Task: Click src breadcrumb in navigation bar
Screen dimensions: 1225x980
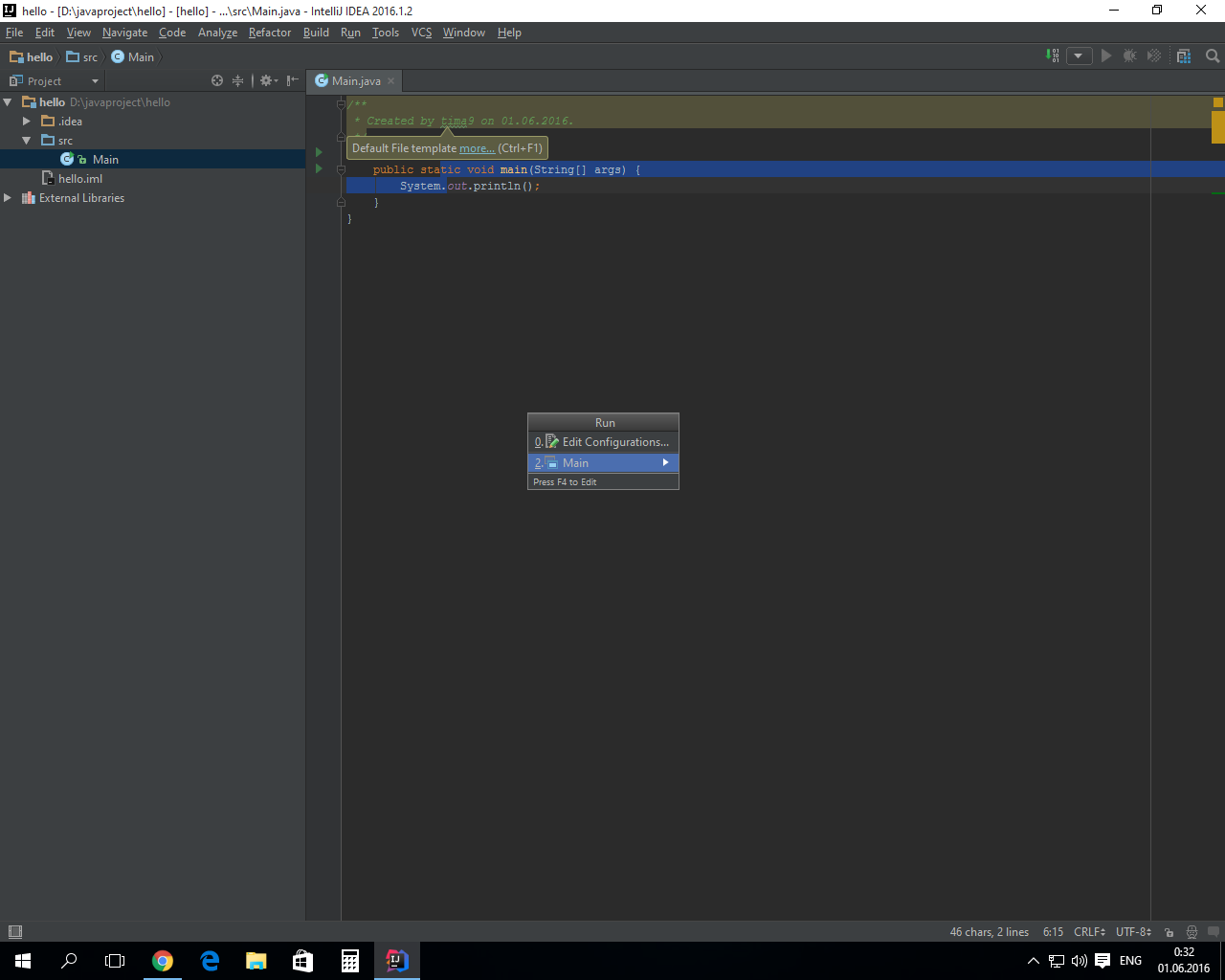Action: (x=82, y=57)
